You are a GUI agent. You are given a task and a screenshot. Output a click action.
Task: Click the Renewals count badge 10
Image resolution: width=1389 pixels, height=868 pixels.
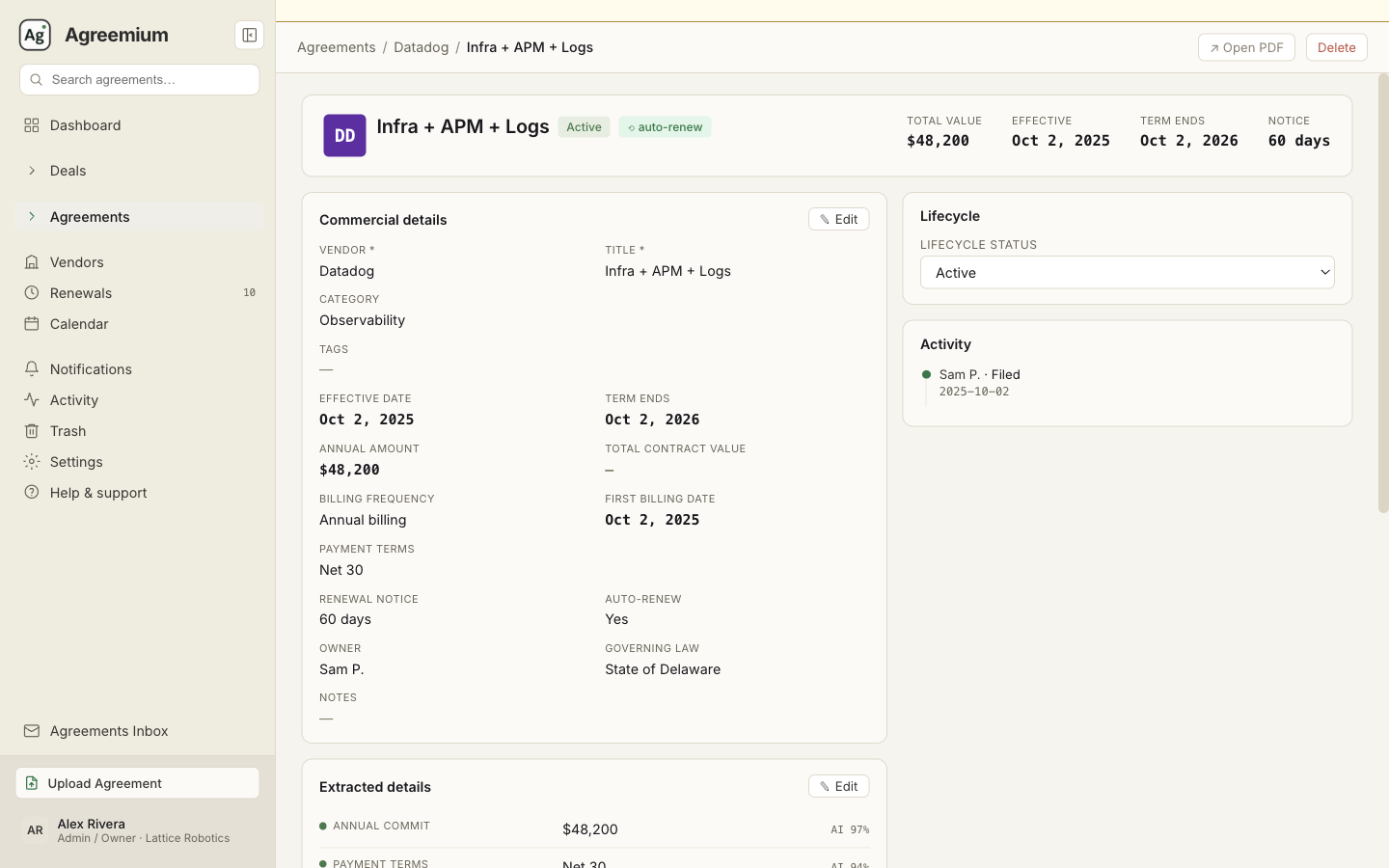point(249,293)
